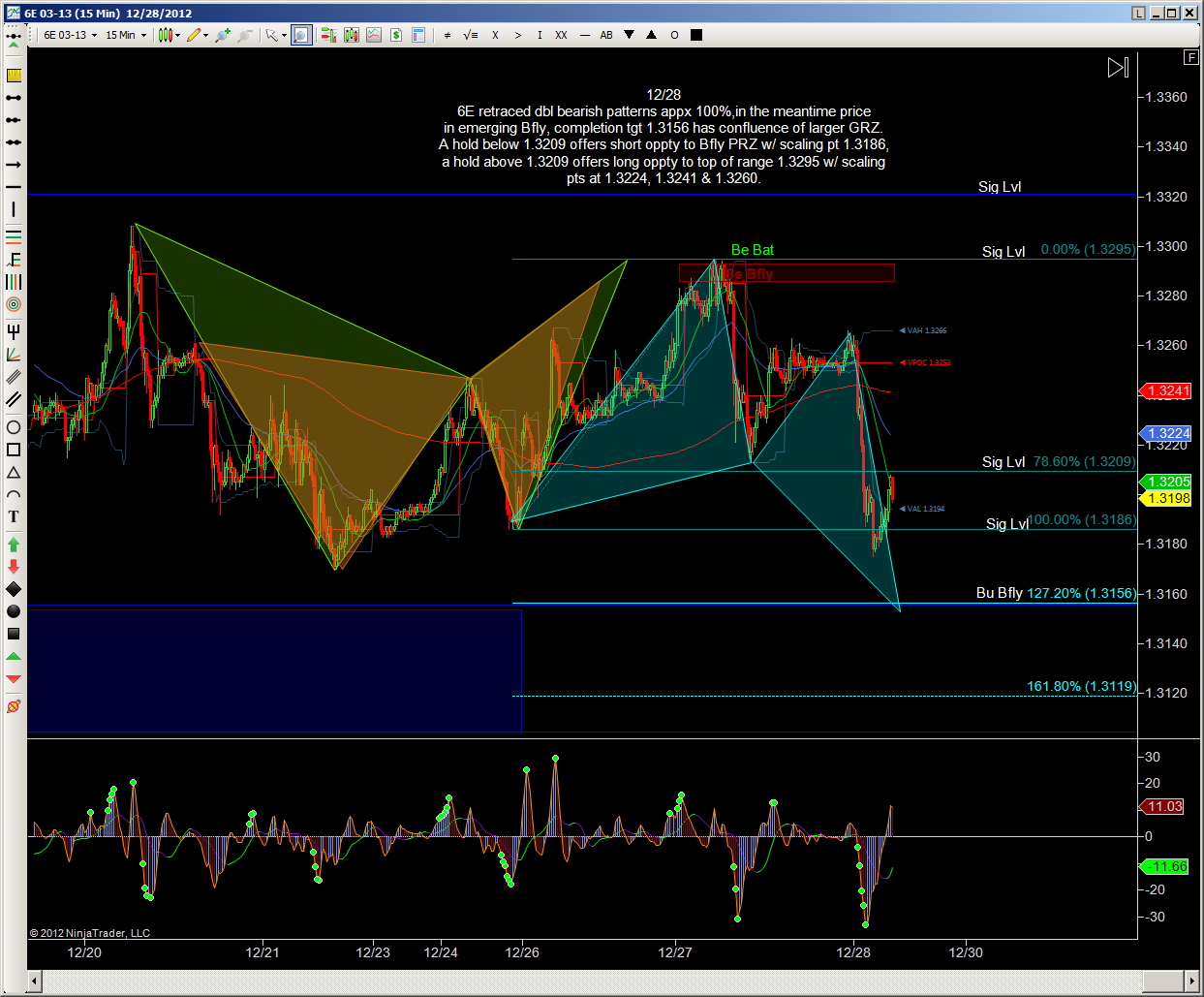This screenshot has height=997, width=1204.
Task: Toggle the chart trader panel icon
Action: tap(328, 35)
